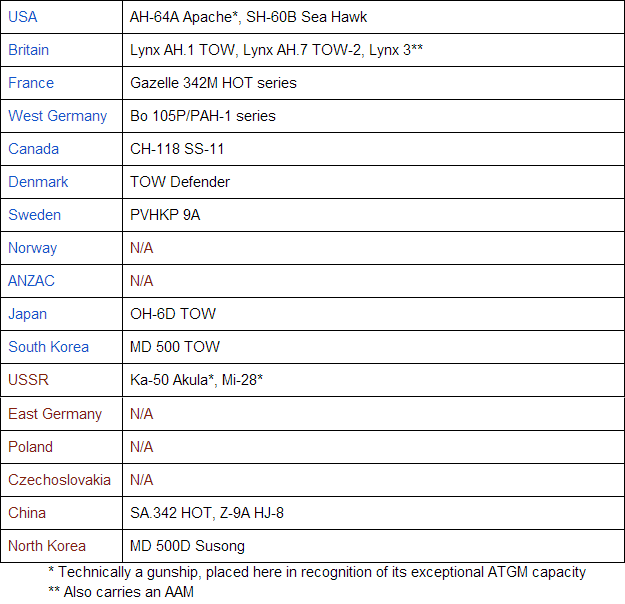Viewport: 625px width, 604px height.
Task: Click the 'Gazelle 342M HOT series' cell
Action: (373, 83)
